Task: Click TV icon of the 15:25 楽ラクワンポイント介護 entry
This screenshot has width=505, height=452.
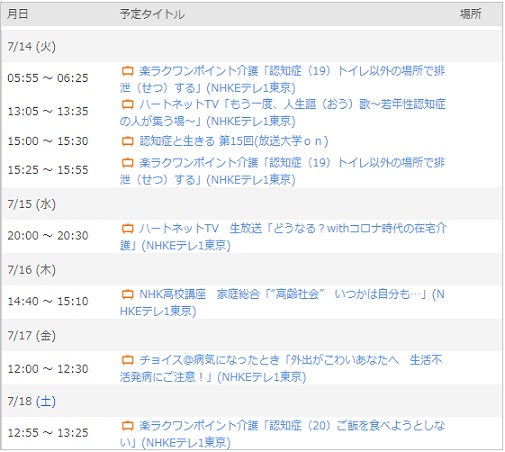Action: pos(127,163)
